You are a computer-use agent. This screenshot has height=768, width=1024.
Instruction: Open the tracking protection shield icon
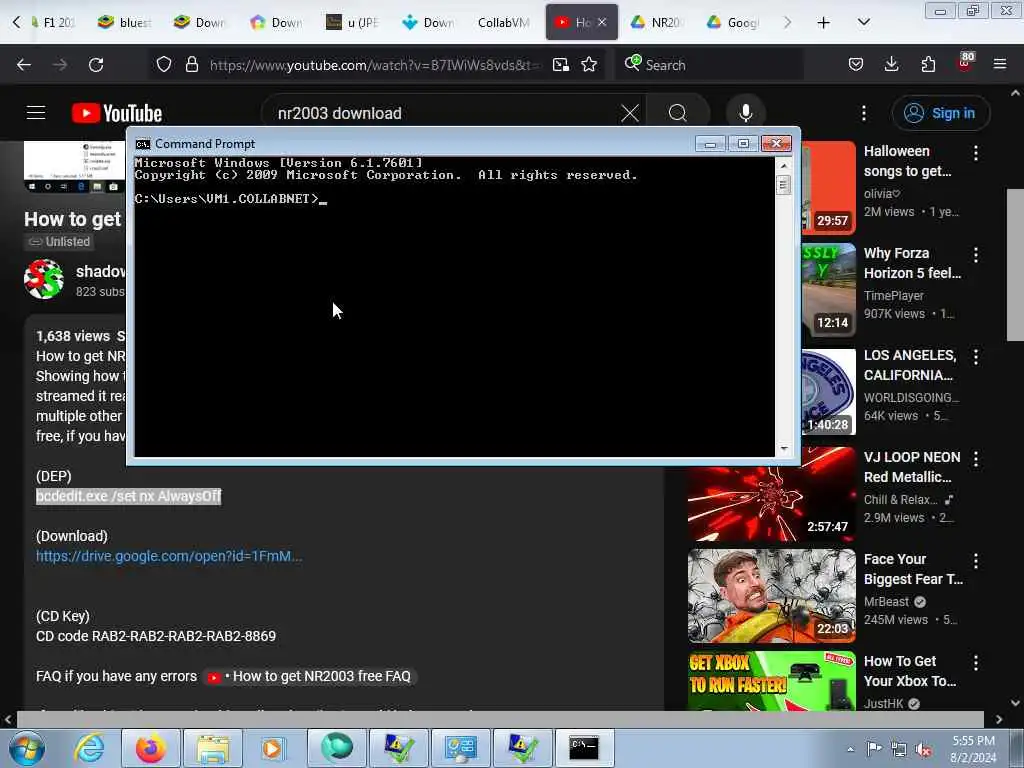point(164,65)
